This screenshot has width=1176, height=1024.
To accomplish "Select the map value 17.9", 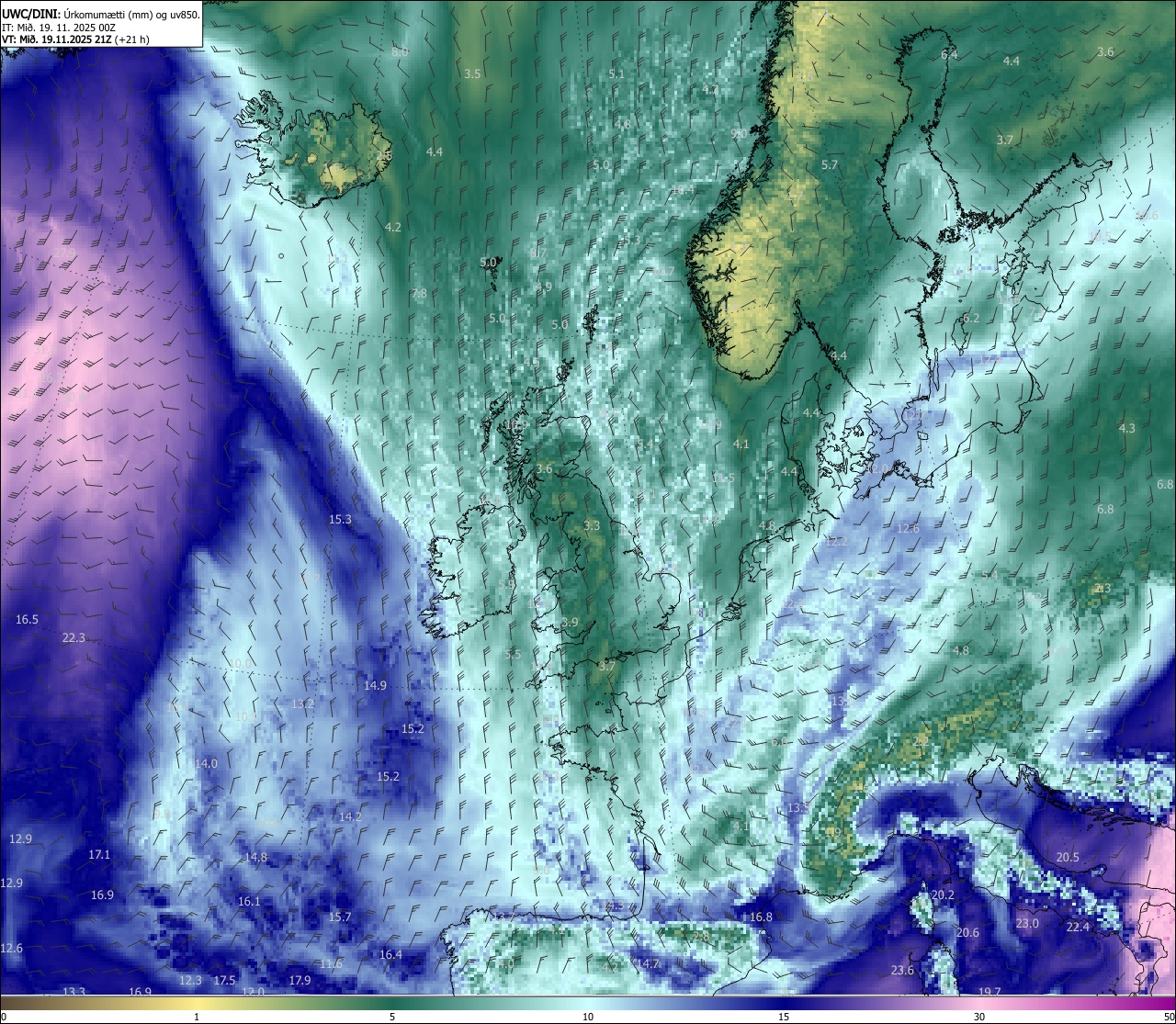I will click(x=300, y=980).
